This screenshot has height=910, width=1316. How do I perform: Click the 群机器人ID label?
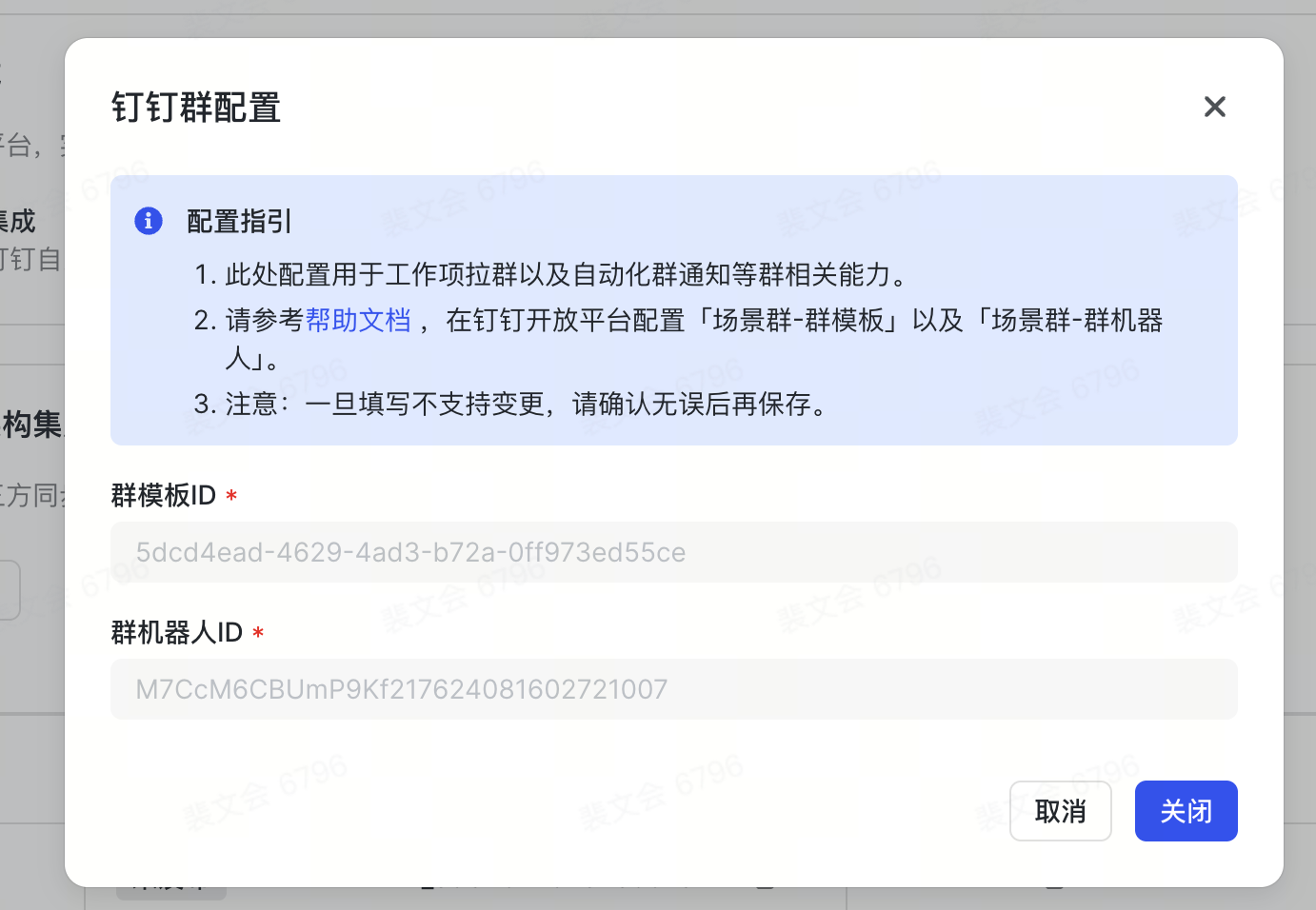[x=177, y=632]
